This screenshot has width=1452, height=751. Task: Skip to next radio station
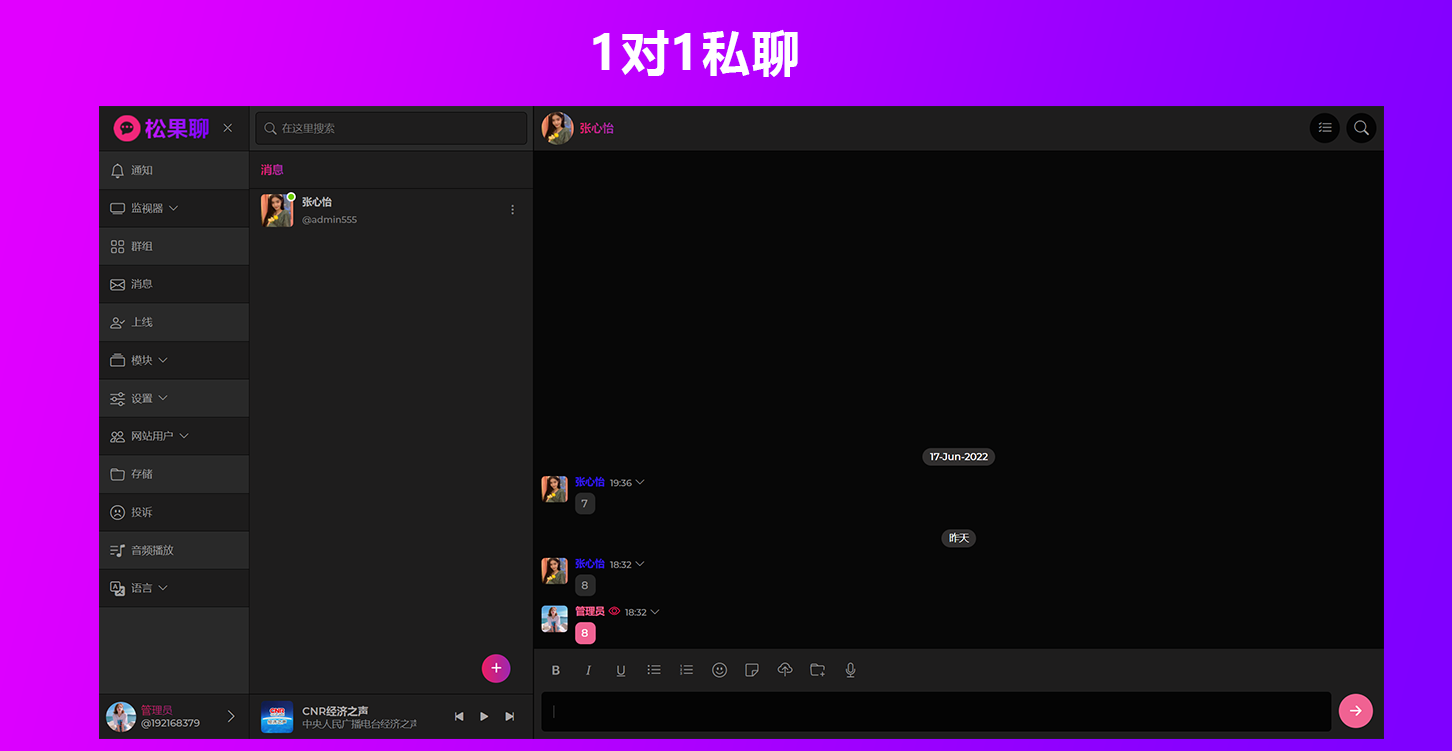pos(510,716)
